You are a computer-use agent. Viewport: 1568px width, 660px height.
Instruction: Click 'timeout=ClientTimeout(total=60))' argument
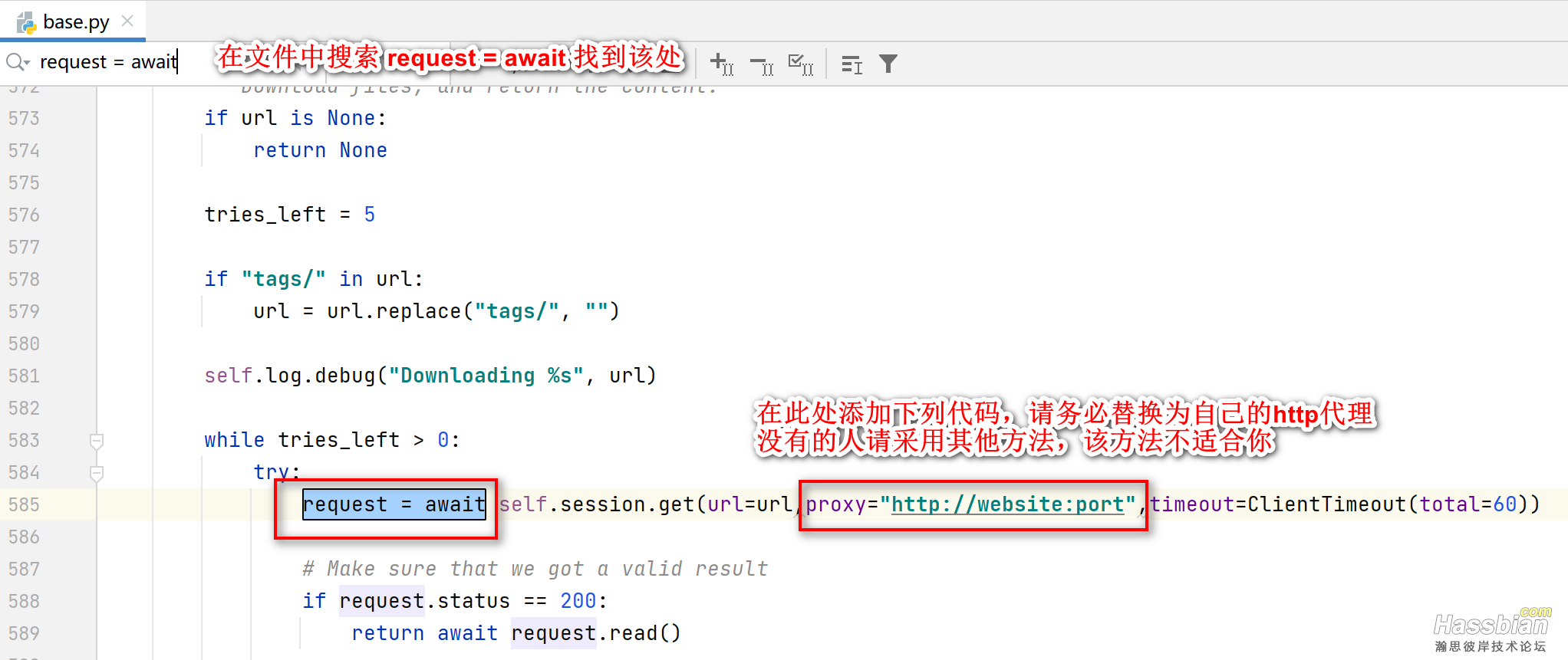[x=1344, y=504]
